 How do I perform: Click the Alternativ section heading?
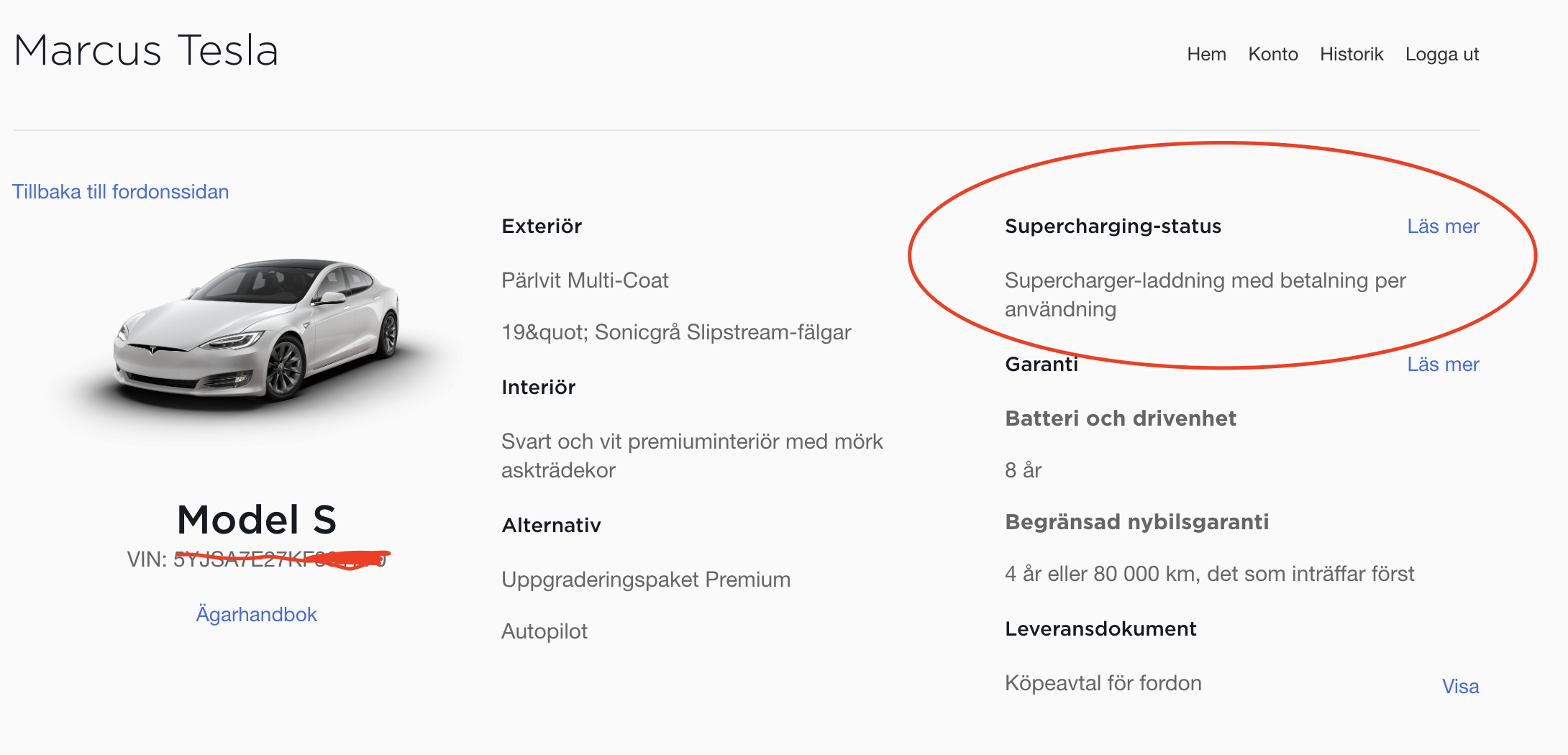[x=551, y=526]
